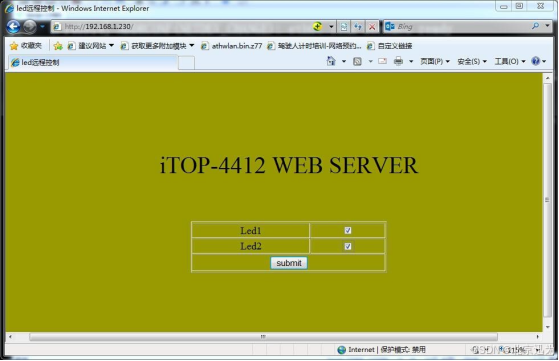
Task: Click the page document icon next to address dropdown
Action: point(344,27)
